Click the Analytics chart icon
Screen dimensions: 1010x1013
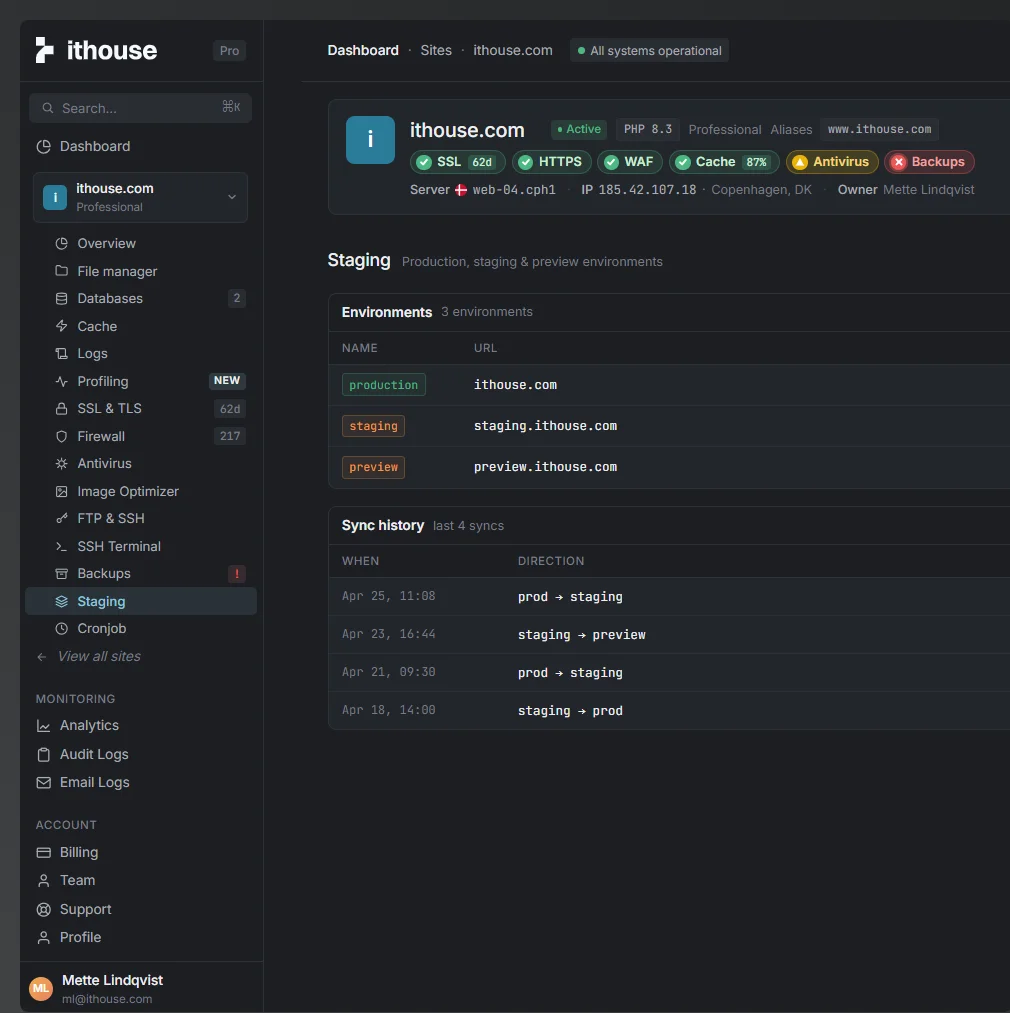coord(43,726)
